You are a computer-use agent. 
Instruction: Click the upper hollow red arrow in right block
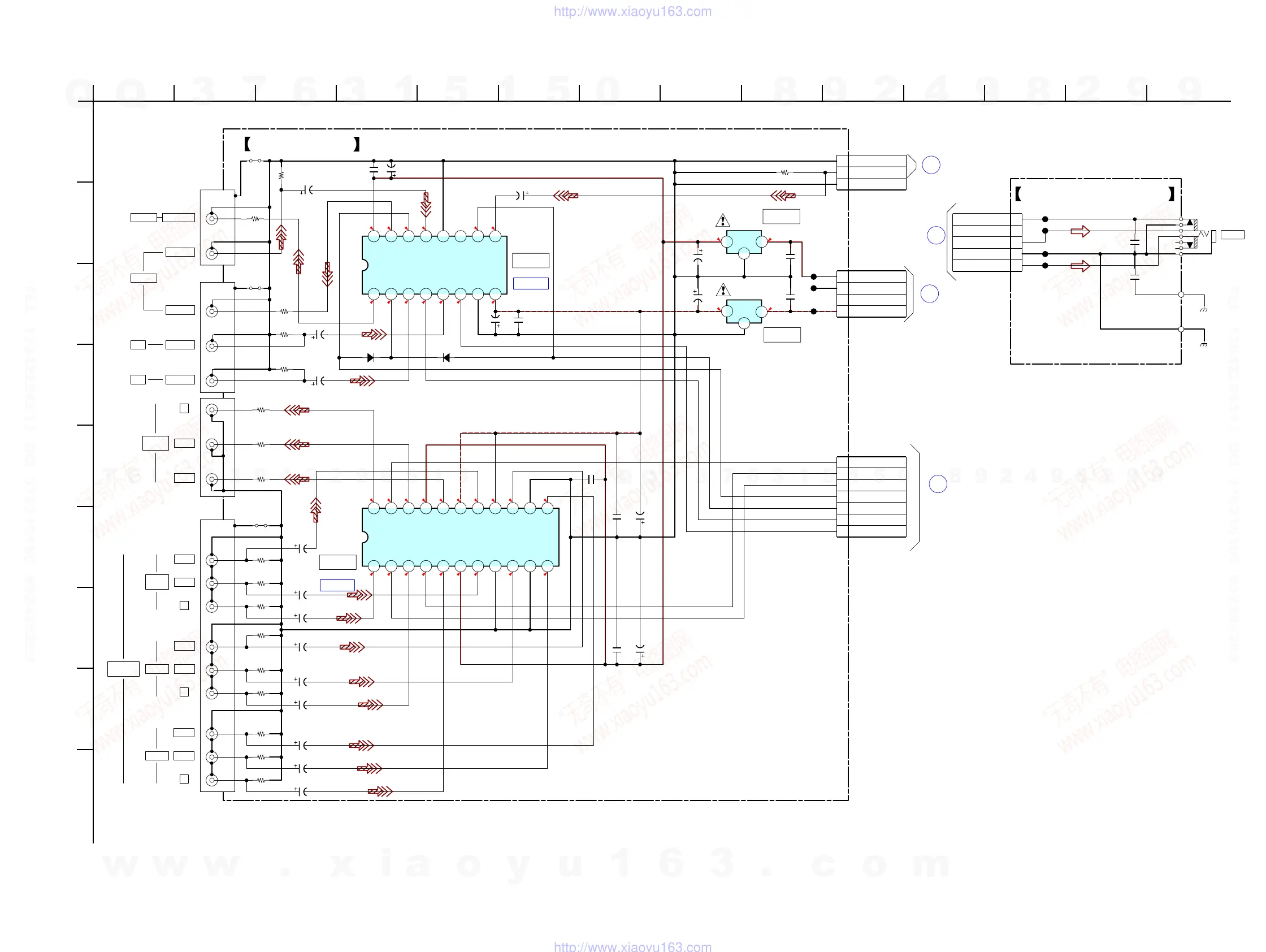(1080, 231)
